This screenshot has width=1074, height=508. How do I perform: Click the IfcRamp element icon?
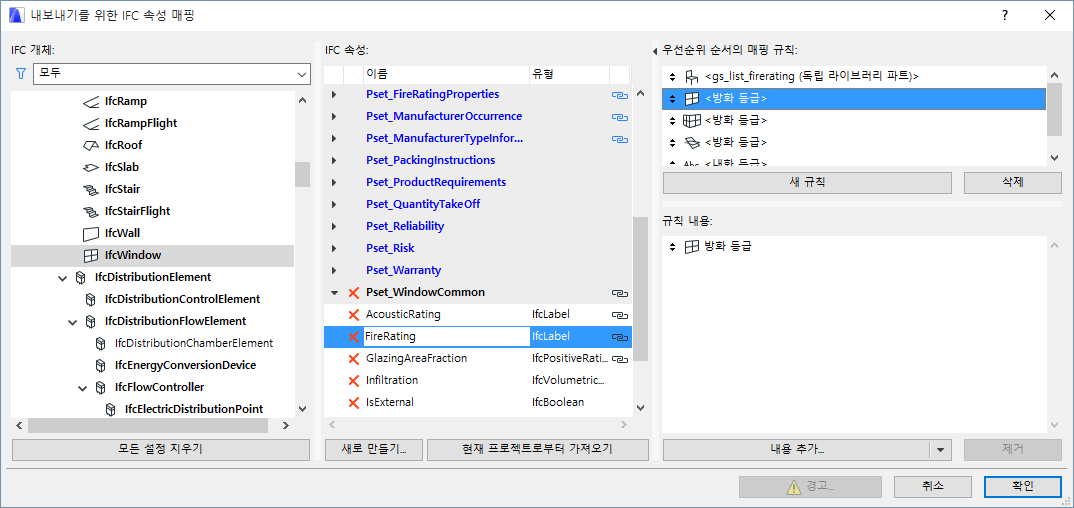pos(90,101)
